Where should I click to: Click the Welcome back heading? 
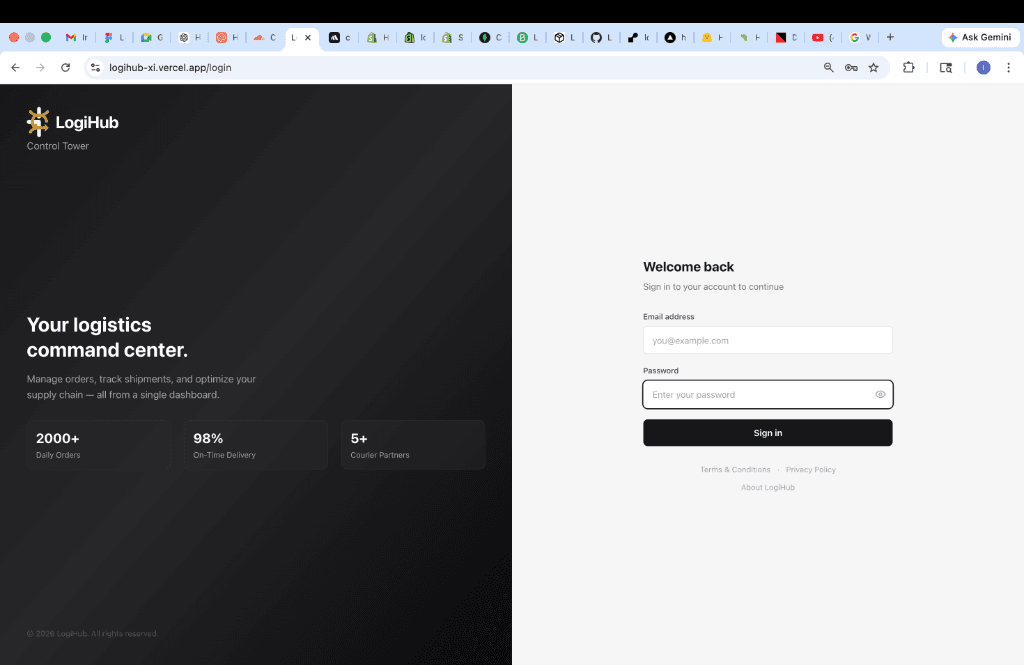[x=688, y=267]
